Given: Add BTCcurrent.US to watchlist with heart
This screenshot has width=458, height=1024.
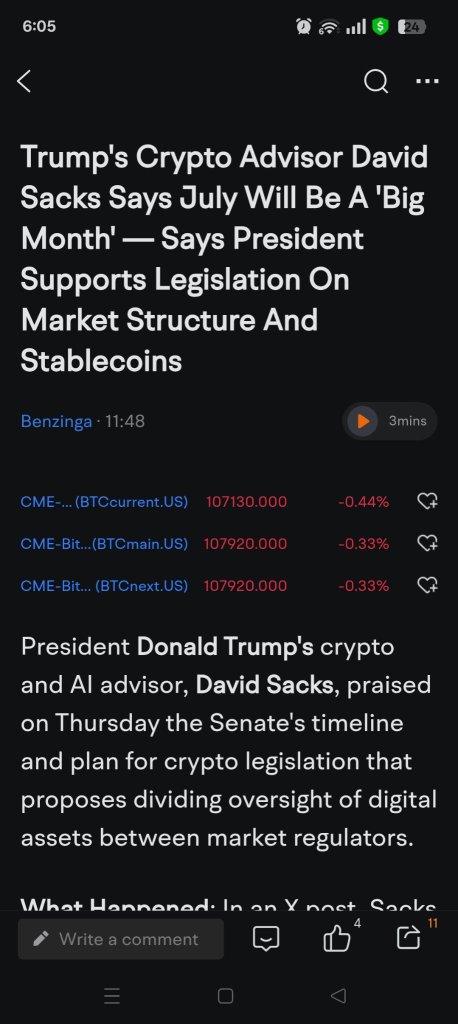Looking at the screenshot, I should 427,502.
